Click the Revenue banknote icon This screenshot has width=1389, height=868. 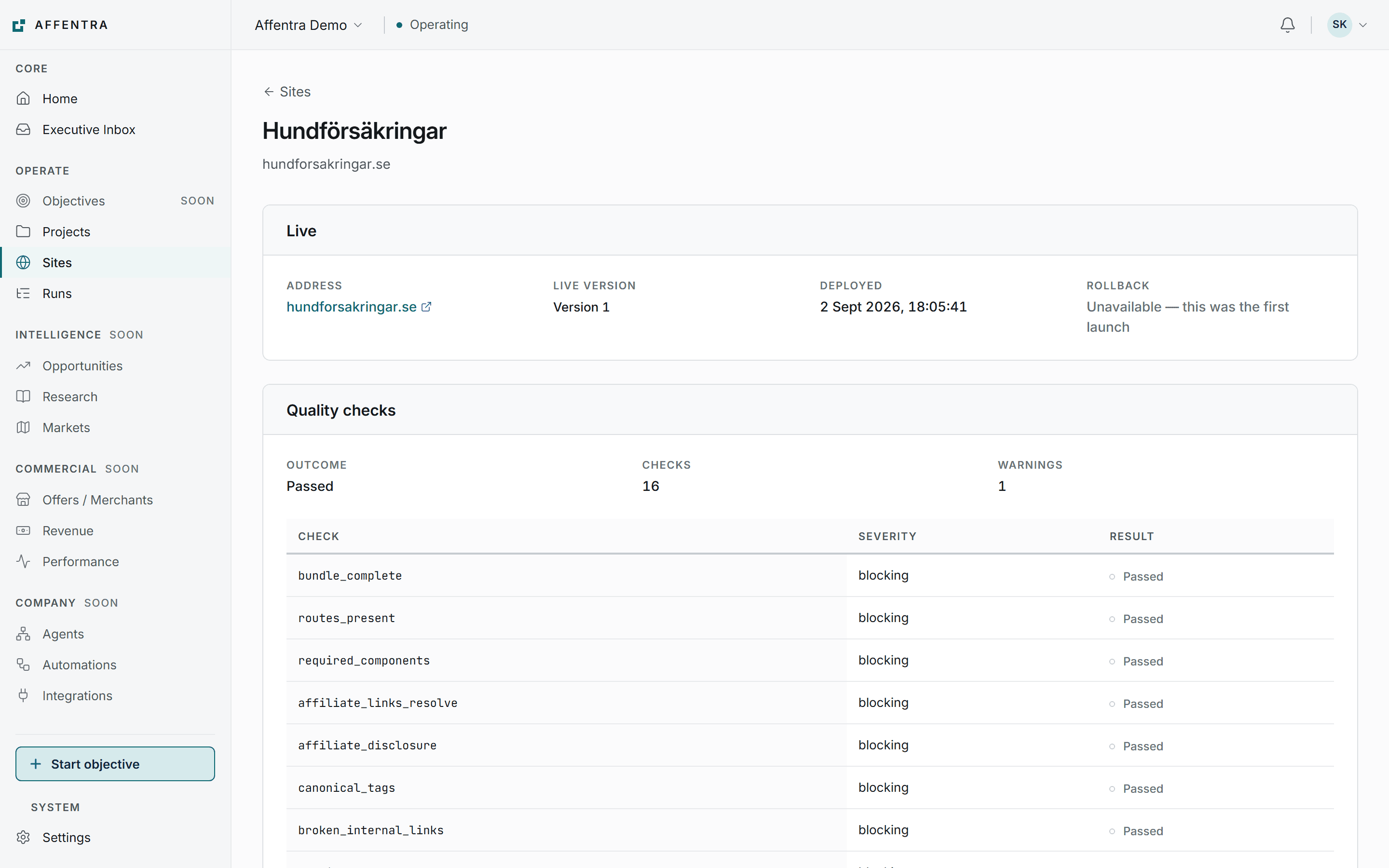tap(23, 530)
